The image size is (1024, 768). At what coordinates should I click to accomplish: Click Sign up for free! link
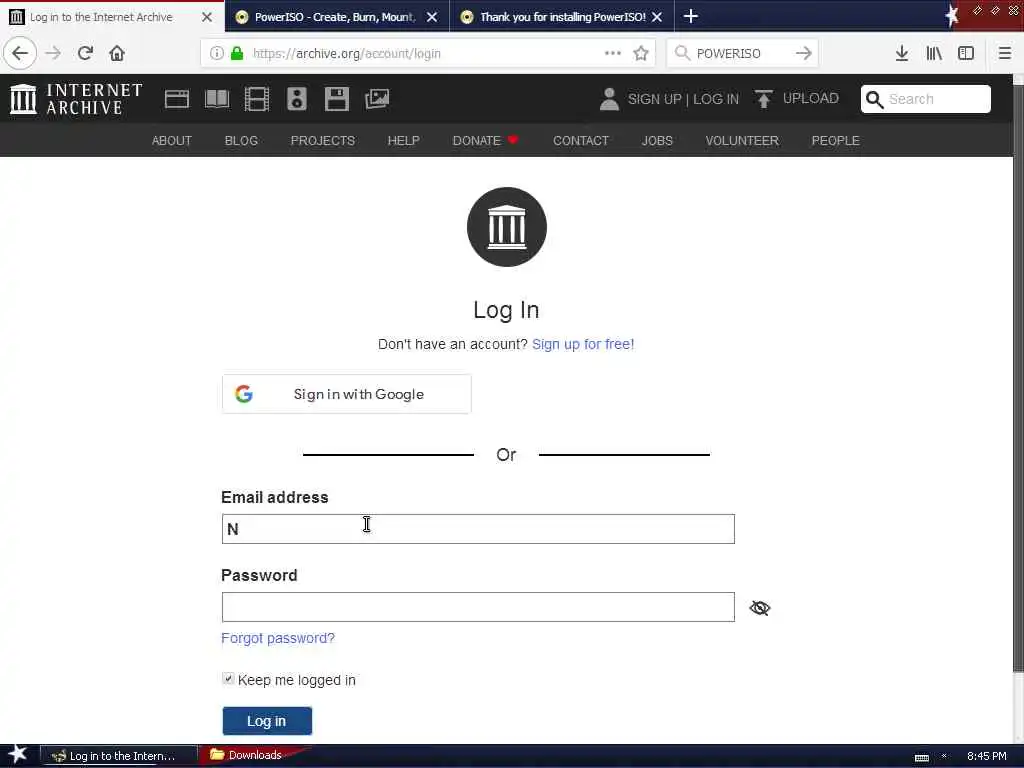pos(583,344)
